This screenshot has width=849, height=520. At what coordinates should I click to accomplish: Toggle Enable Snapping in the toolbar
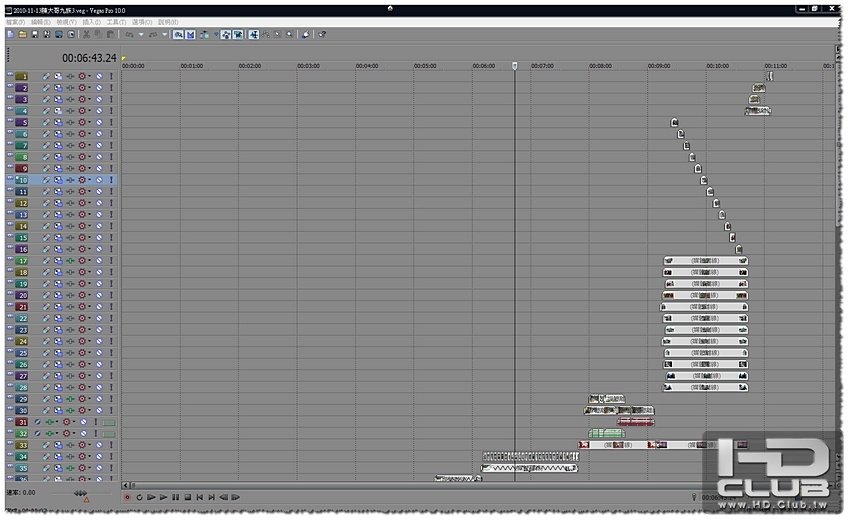178,34
